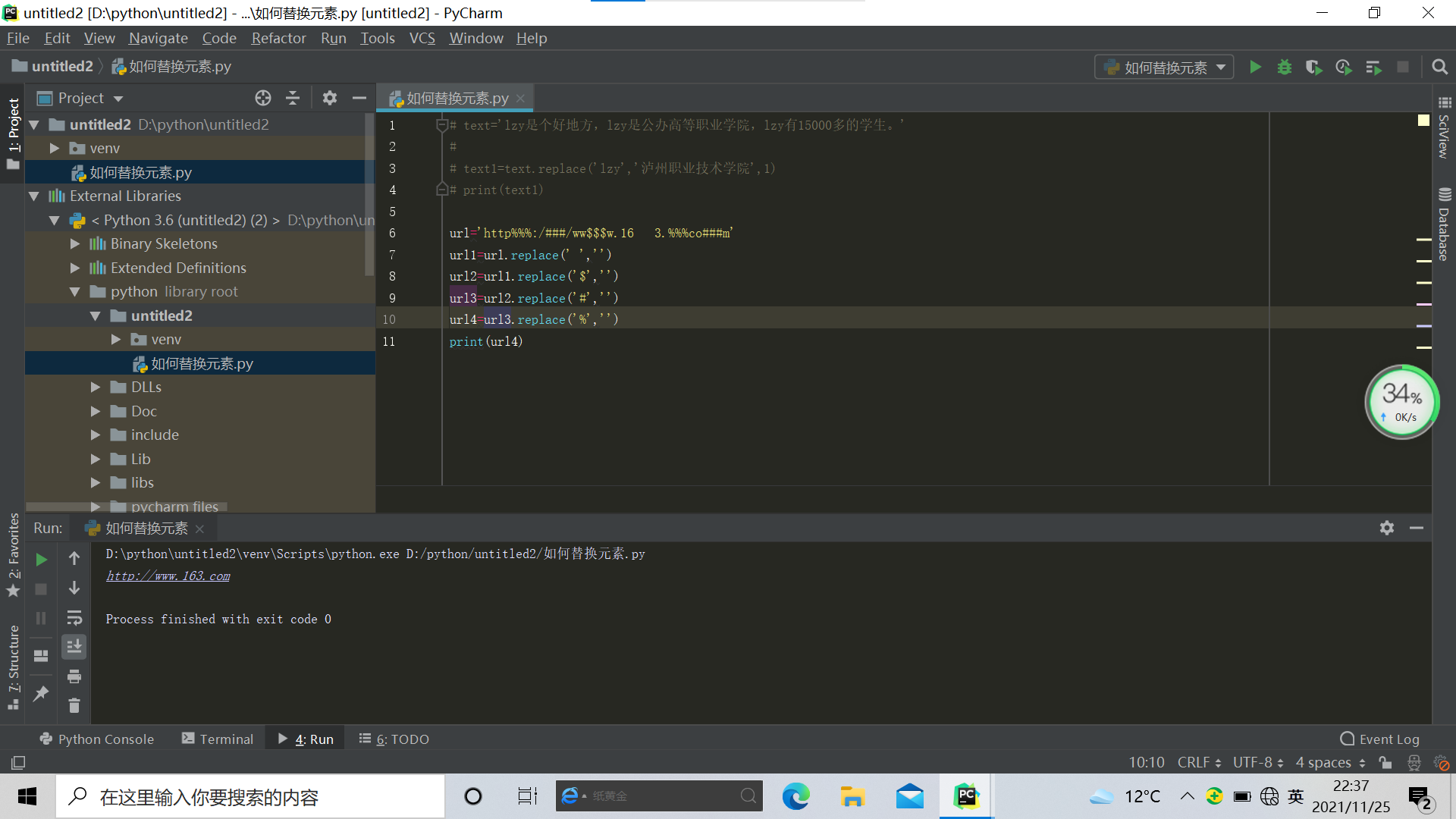The height and width of the screenshot is (819, 1456).
Task: Run with Coverage icon
Action: 1313,67
